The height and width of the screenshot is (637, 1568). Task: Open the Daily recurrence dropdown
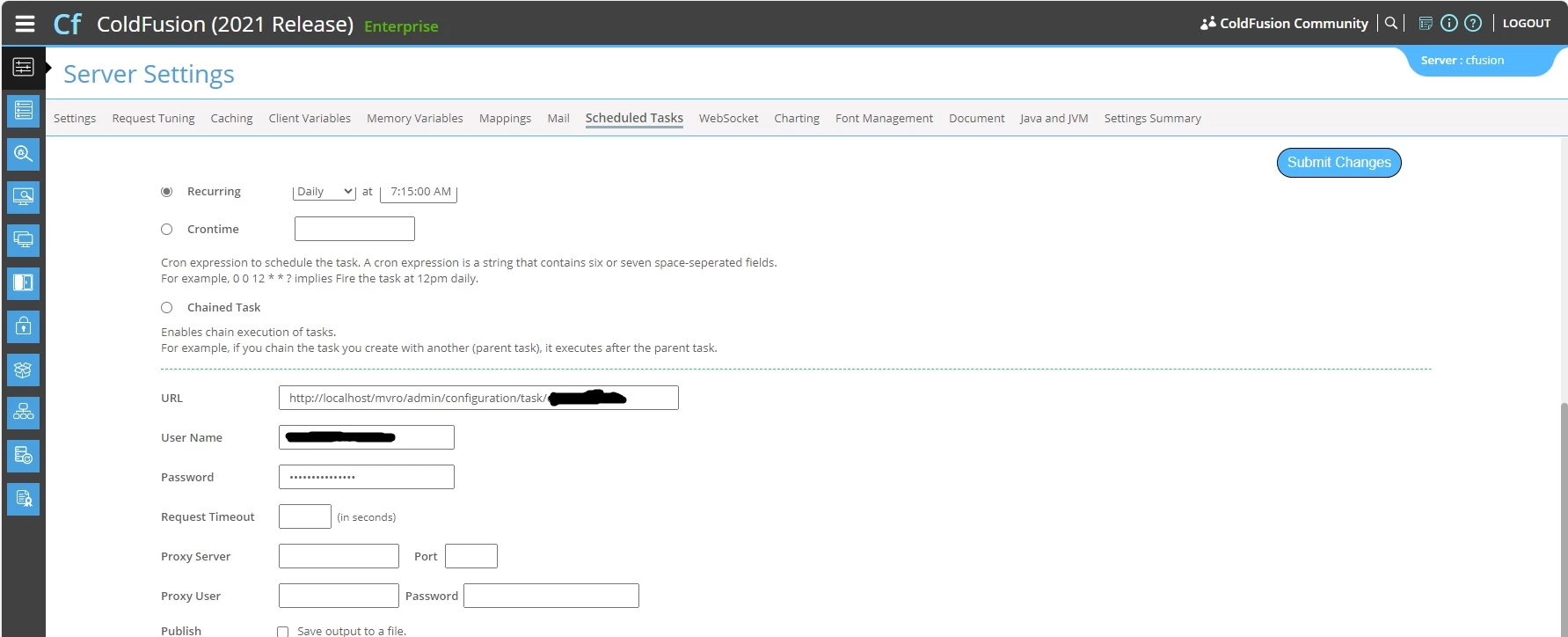(x=324, y=191)
